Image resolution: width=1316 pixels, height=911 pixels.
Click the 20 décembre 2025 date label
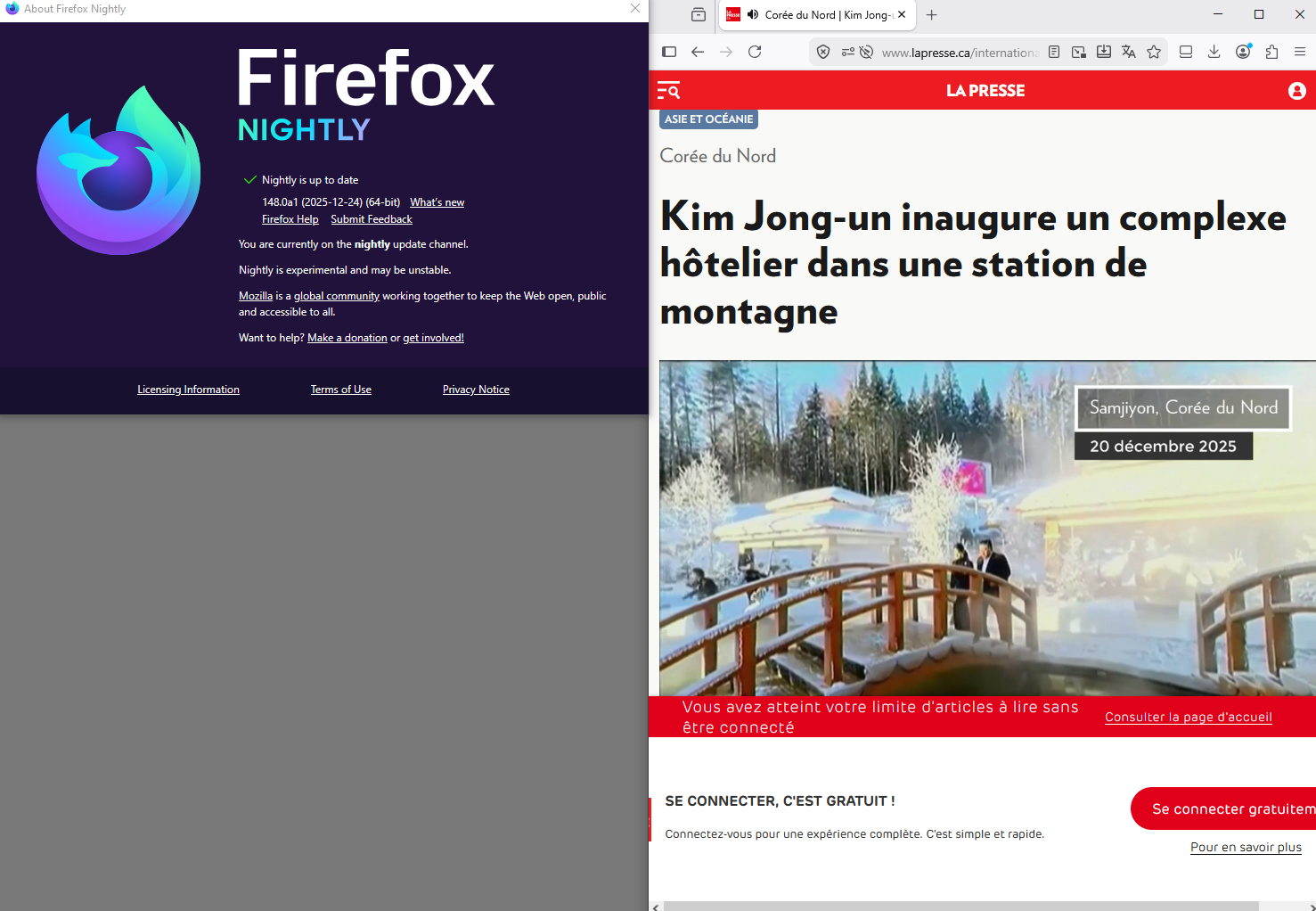1164,446
